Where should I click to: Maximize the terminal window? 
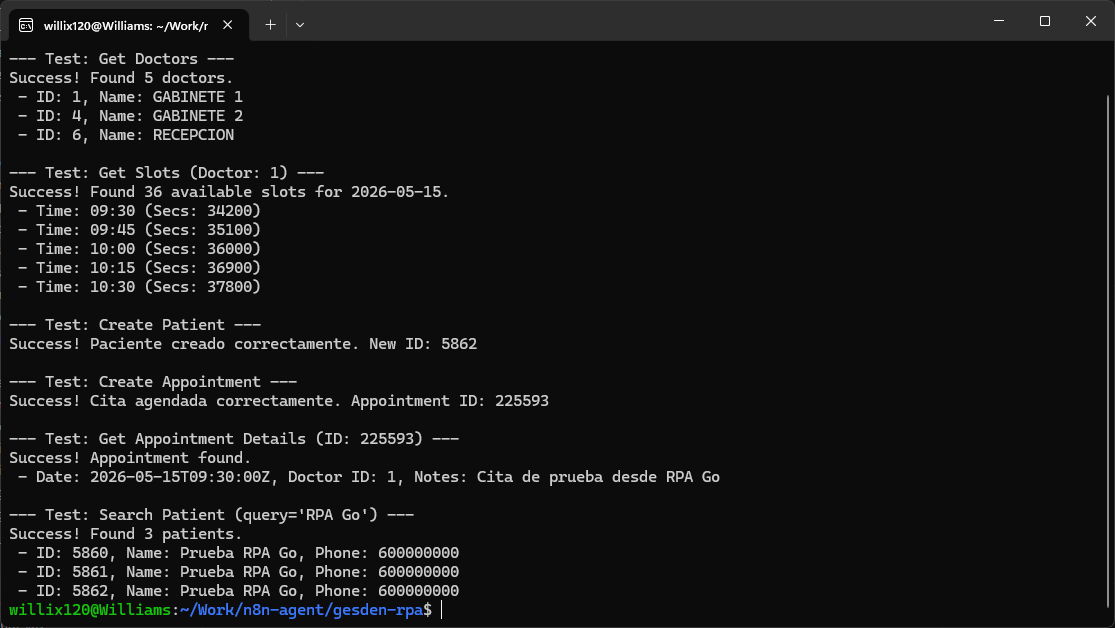point(1045,21)
